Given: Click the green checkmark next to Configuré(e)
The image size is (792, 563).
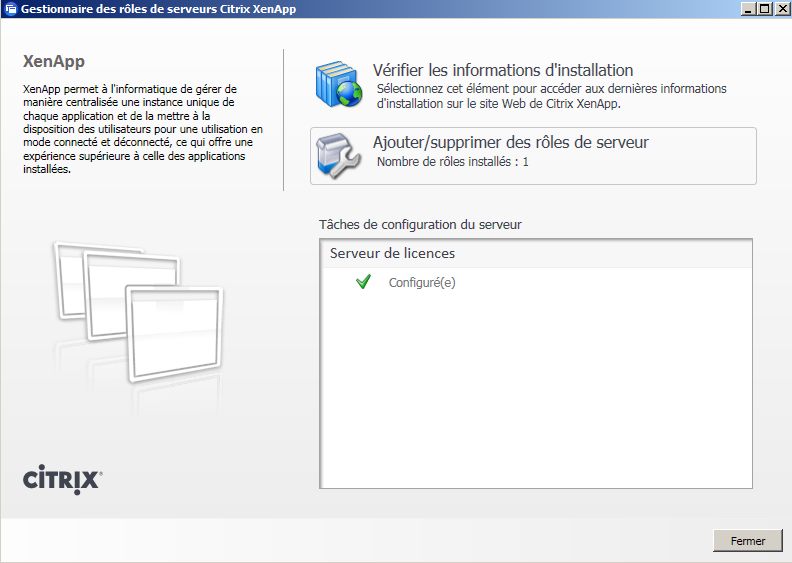Looking at the screenshot, I should 363,282.
